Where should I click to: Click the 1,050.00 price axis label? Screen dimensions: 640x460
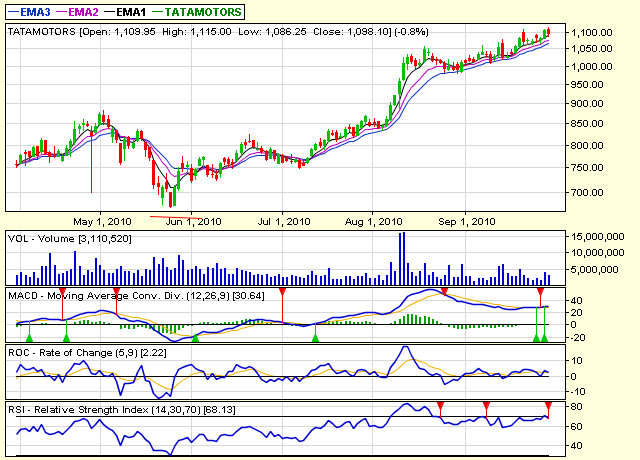[x=591, y=49]
